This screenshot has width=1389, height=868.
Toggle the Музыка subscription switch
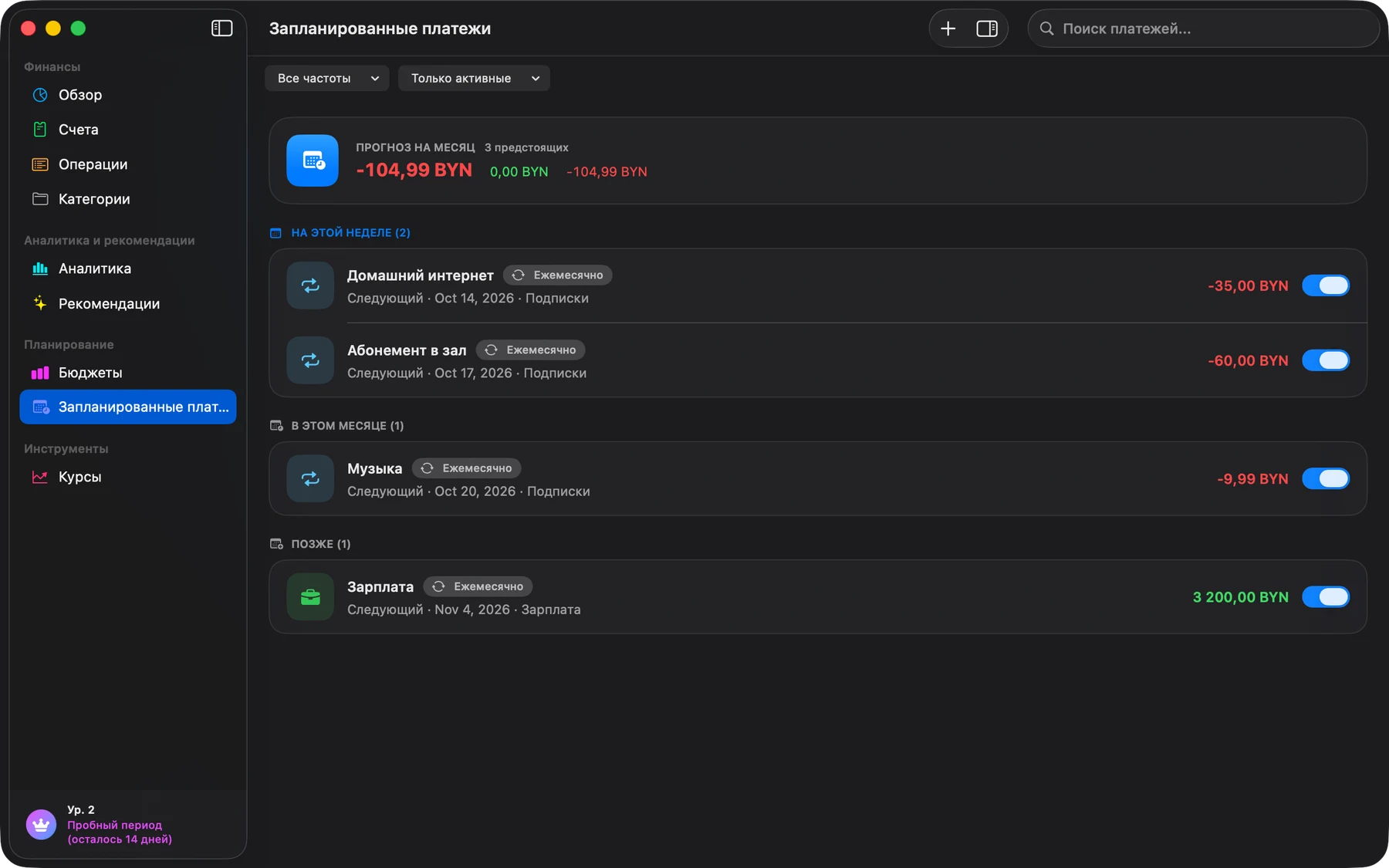pos(1326,478)
